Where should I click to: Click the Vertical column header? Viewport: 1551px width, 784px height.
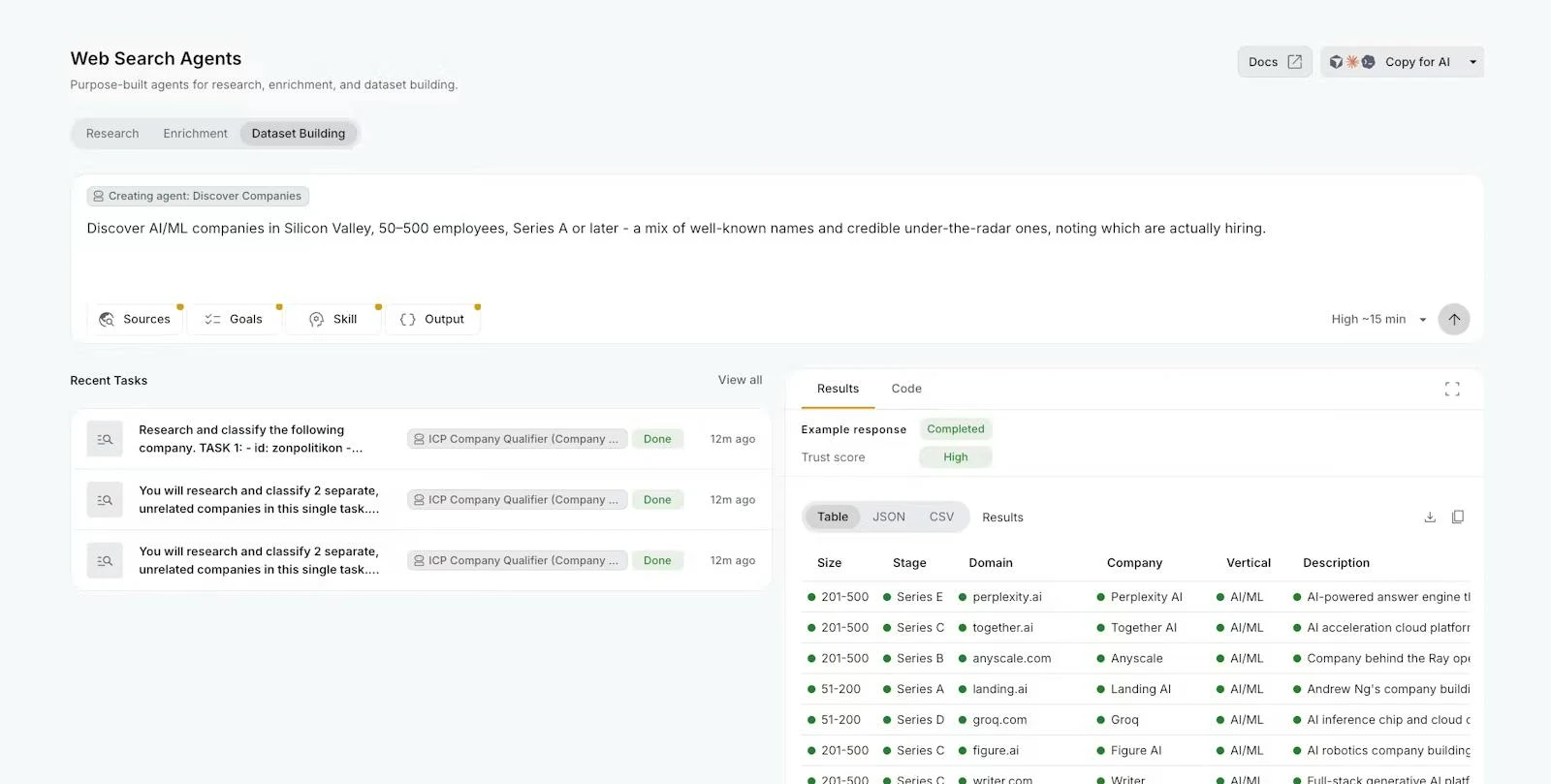tap(1249, 563)
